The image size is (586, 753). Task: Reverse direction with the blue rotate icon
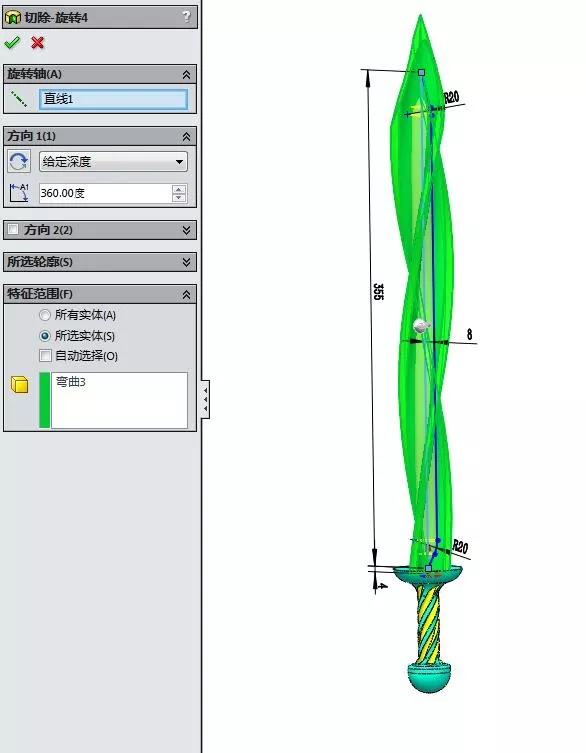pos(19,161)
